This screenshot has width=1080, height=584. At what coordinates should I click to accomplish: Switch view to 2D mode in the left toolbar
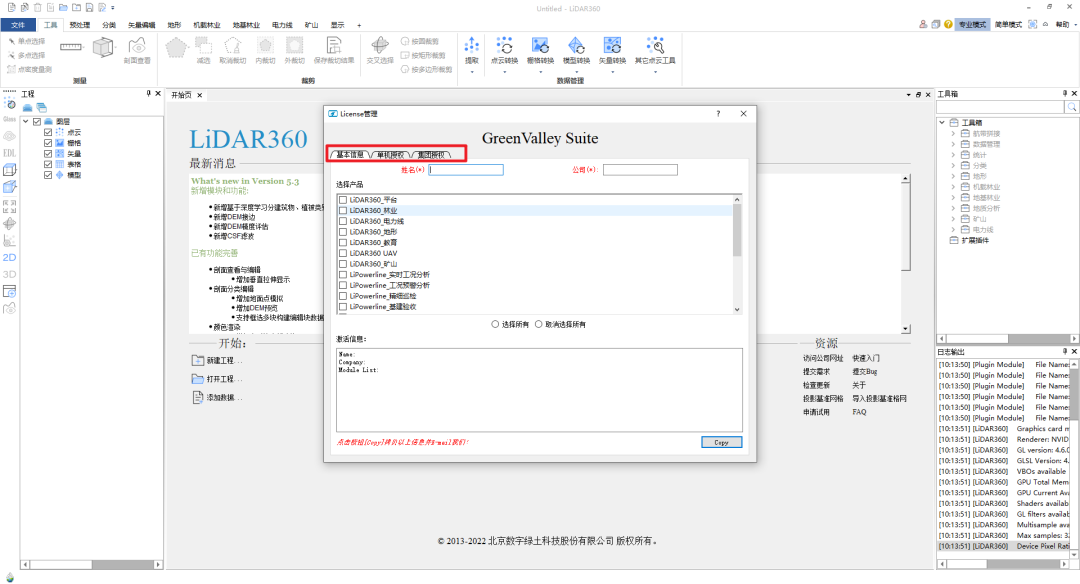[10, 258]
